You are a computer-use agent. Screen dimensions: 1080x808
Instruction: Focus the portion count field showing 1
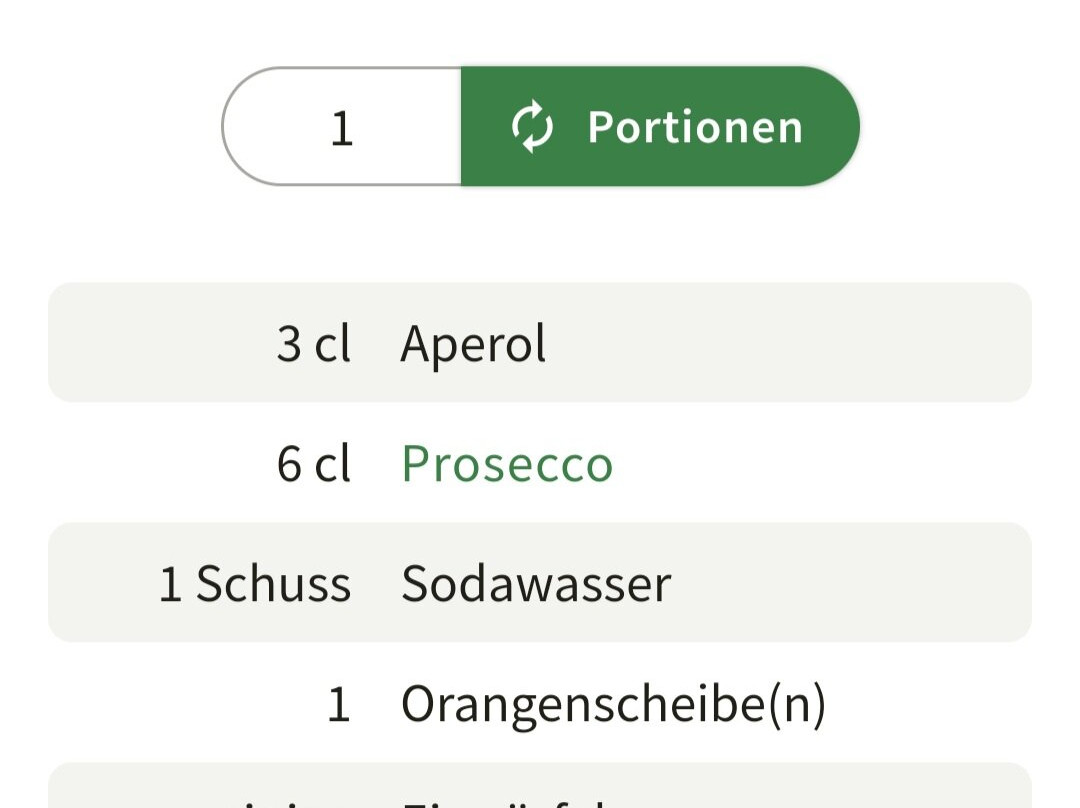coord(342,126)
